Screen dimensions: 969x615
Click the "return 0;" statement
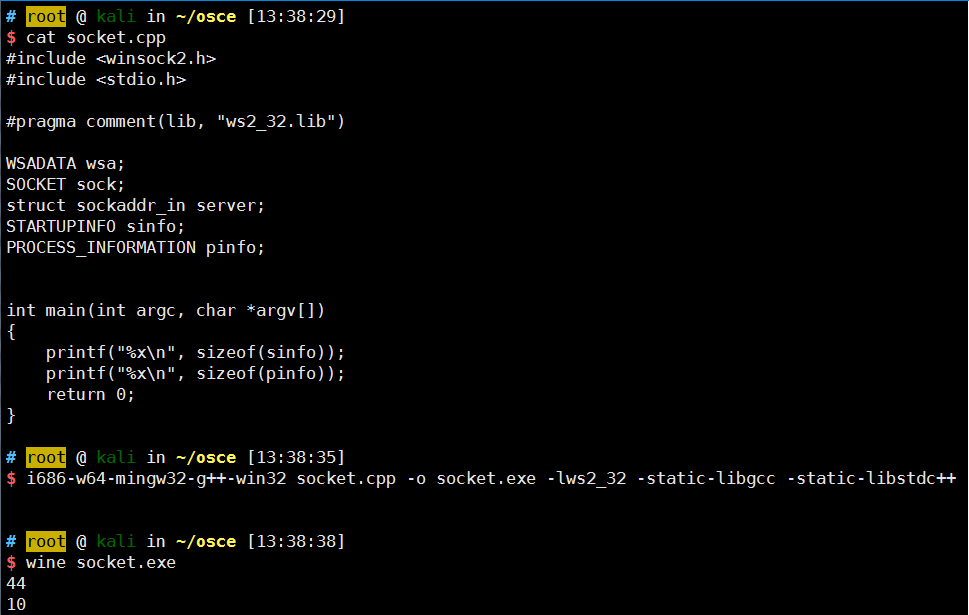click(x=90, y=395)
